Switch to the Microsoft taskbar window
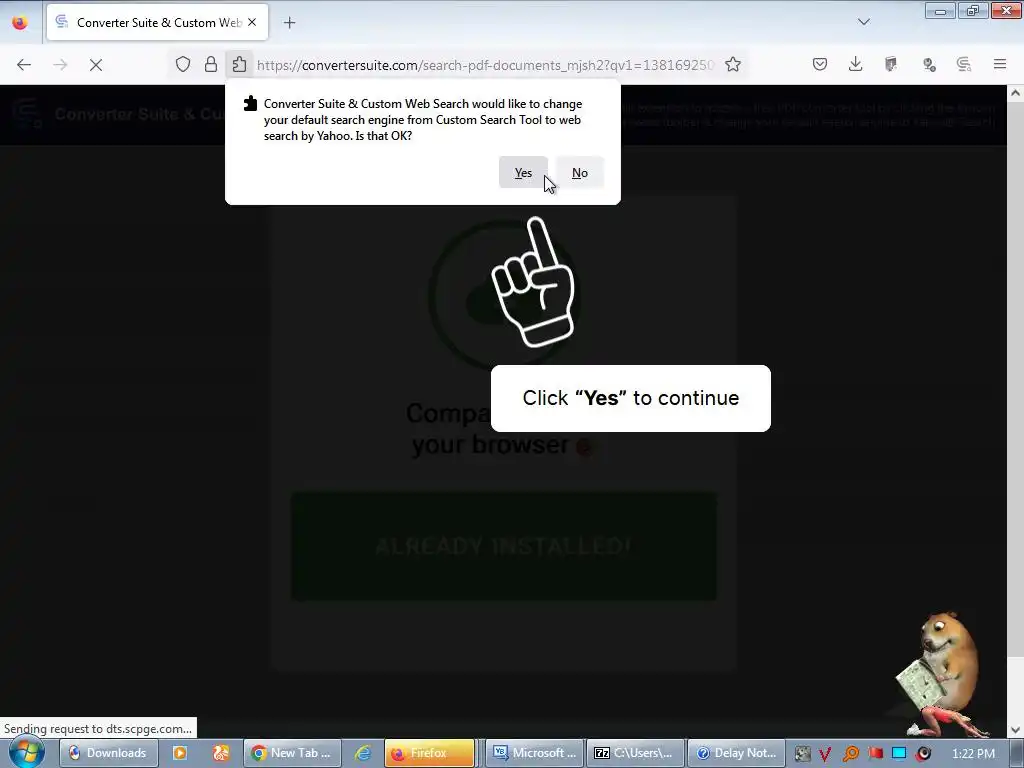This screenshot has width=1024, height=768. (x=534, y=753)
